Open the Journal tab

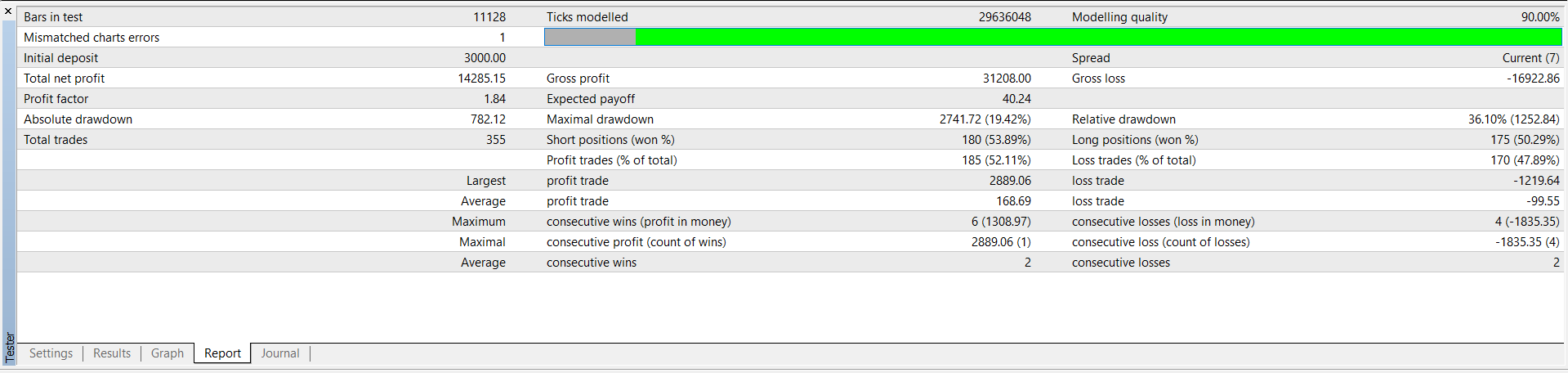[280, 353]
